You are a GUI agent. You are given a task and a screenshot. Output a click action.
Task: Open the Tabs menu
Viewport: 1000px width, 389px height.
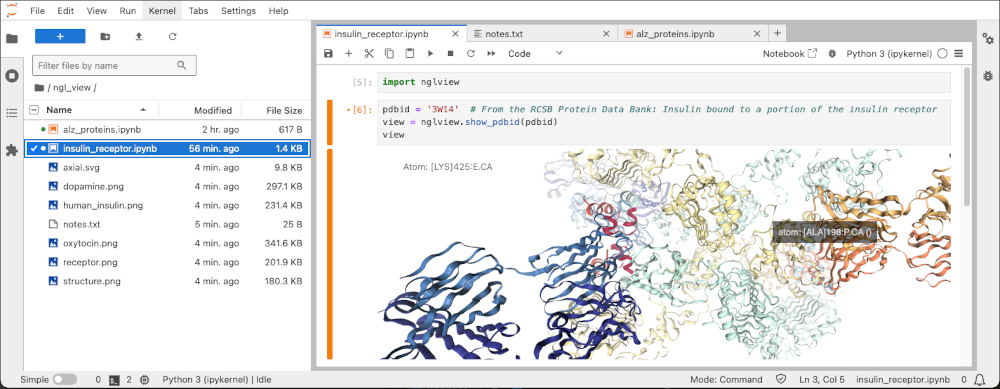tap(198, 11)
